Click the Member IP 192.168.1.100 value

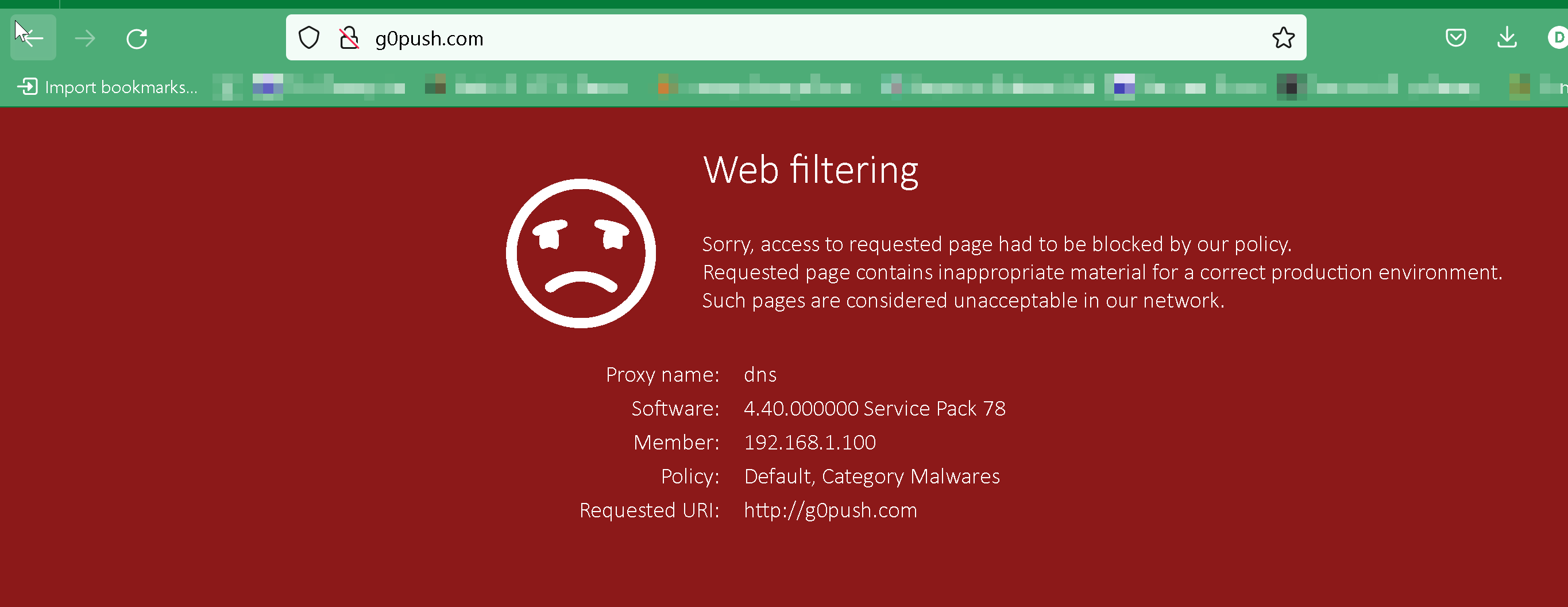point(810,442)
